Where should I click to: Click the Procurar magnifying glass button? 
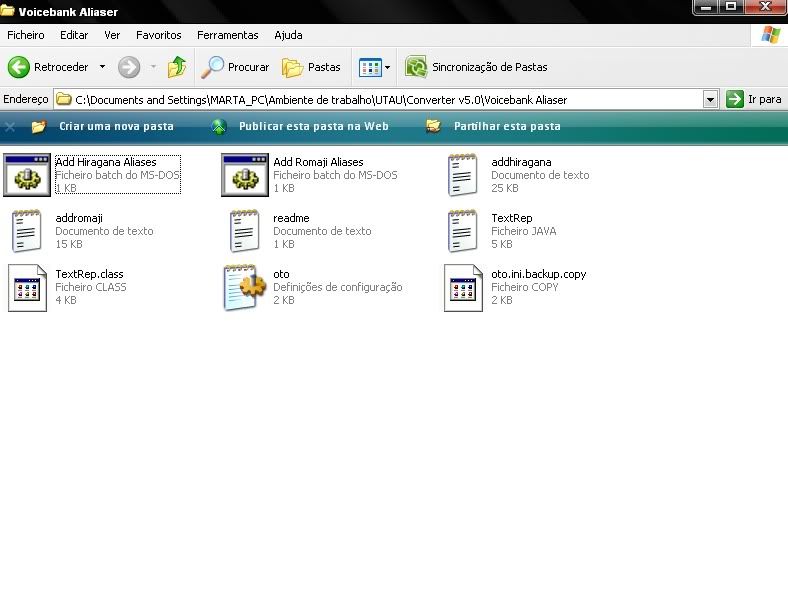pyautogui.click(x=235, y=67)
